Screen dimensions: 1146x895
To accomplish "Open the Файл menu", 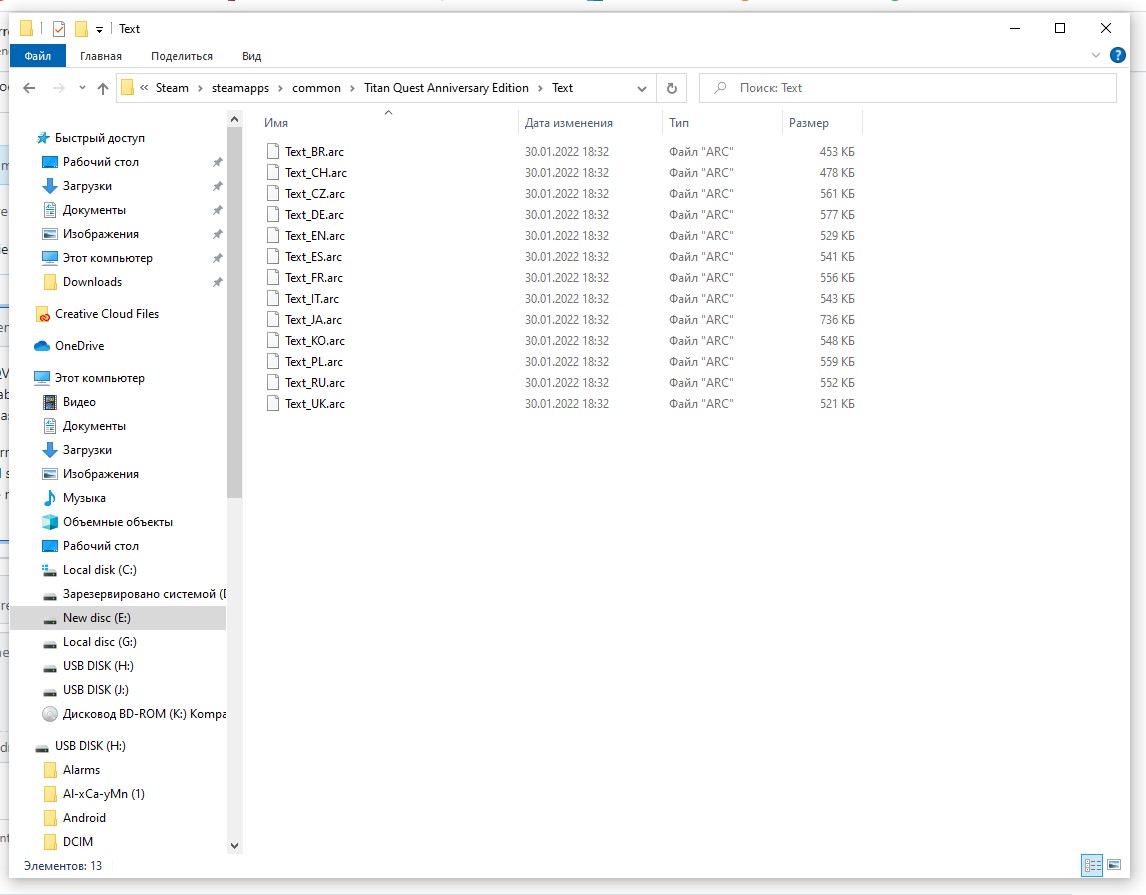I will point(37,56).
